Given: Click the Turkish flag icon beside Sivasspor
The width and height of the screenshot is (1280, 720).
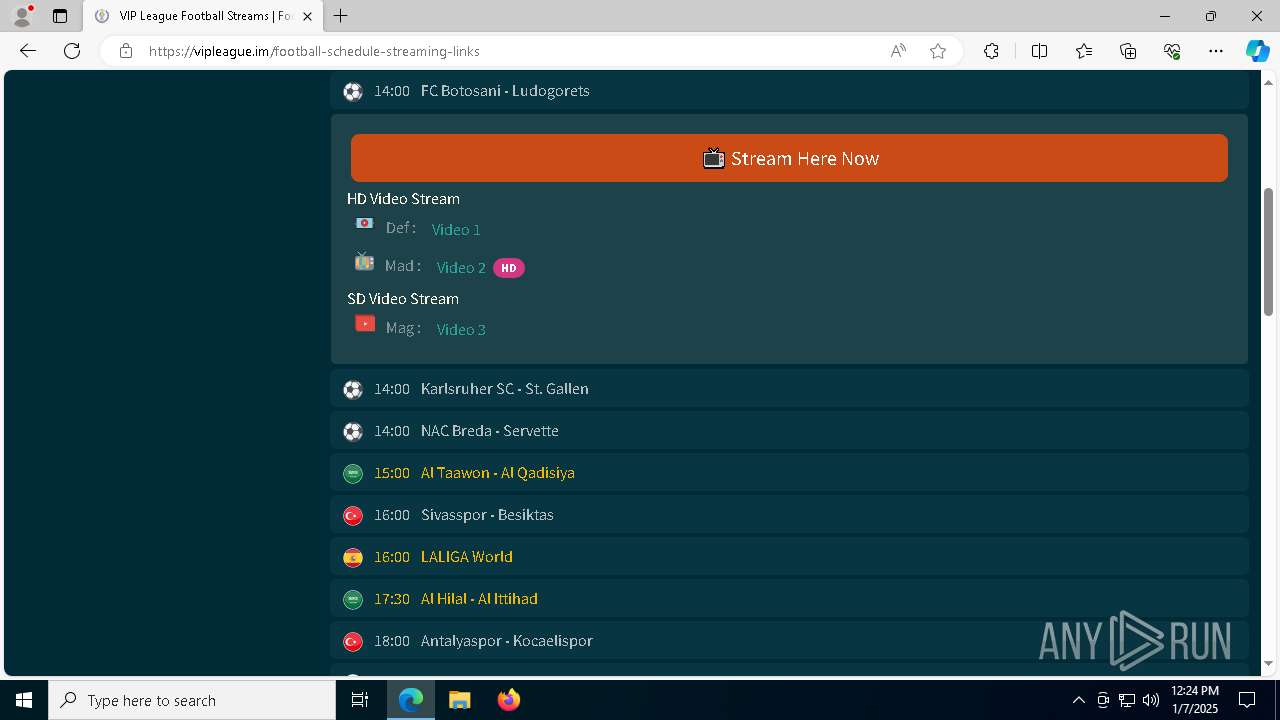Looking at the screenshot, I should click(x=353, y=516).
